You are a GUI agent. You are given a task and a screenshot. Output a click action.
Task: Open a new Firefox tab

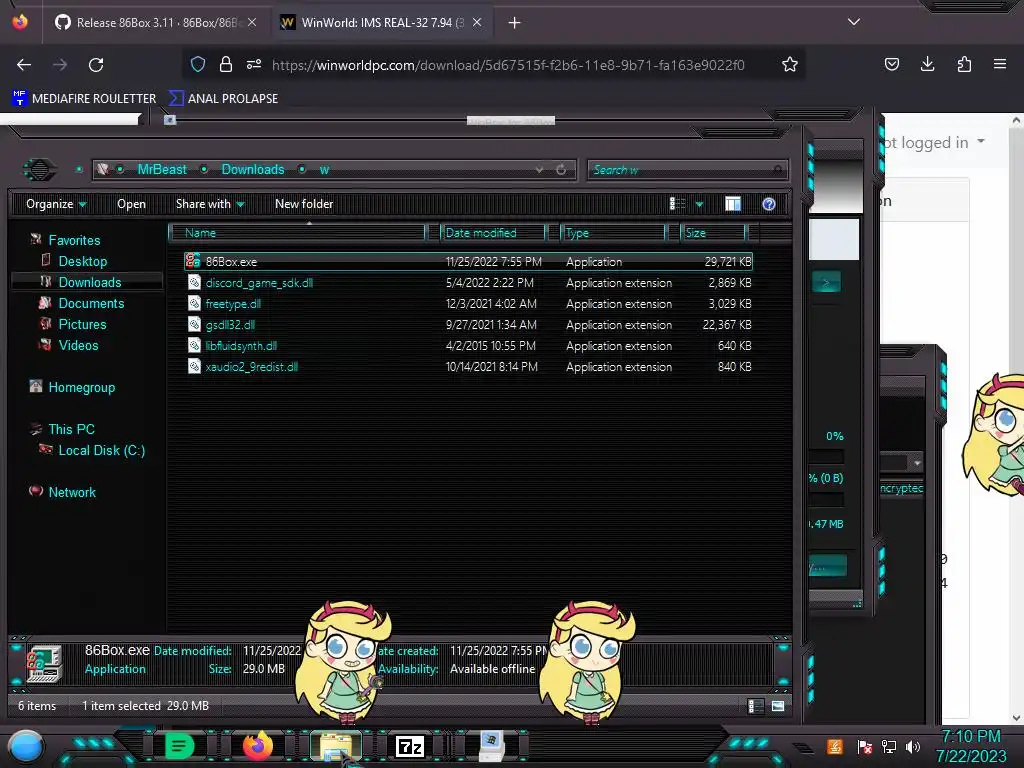[514, 23]
